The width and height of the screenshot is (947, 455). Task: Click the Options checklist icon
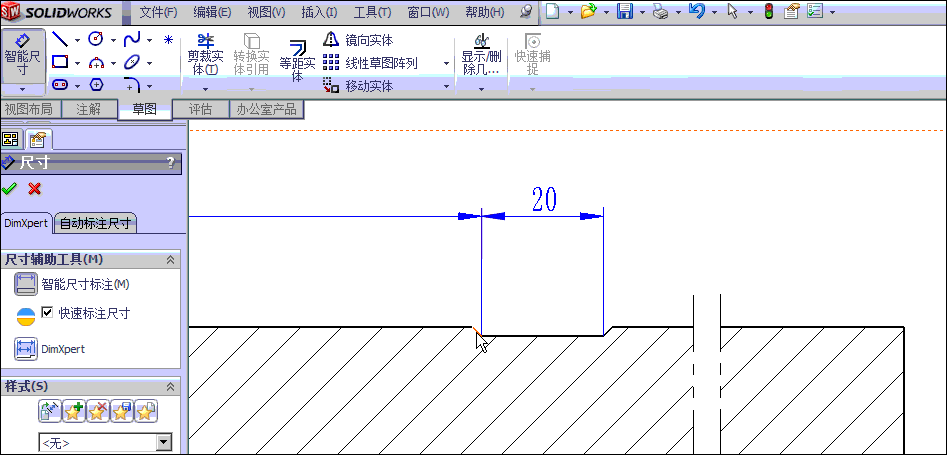[x=815, y=11]
